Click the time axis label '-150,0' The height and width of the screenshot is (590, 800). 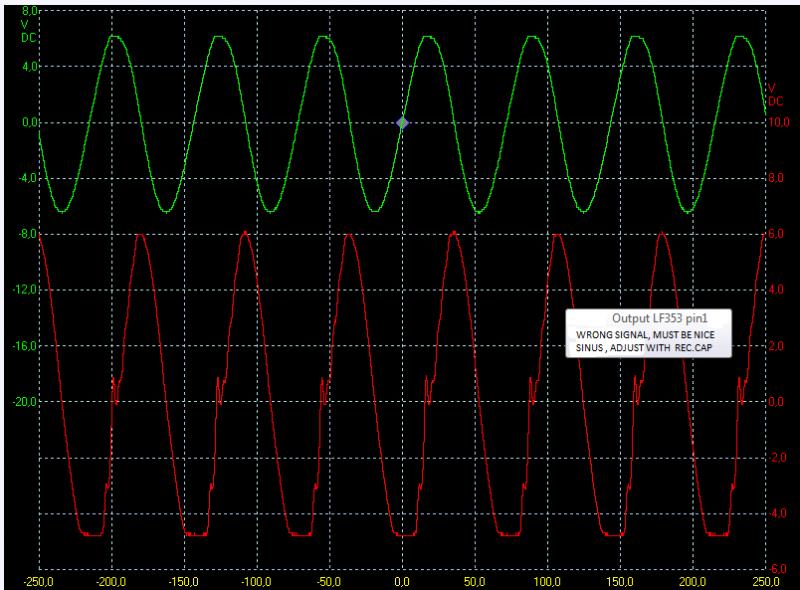(184, 582)
